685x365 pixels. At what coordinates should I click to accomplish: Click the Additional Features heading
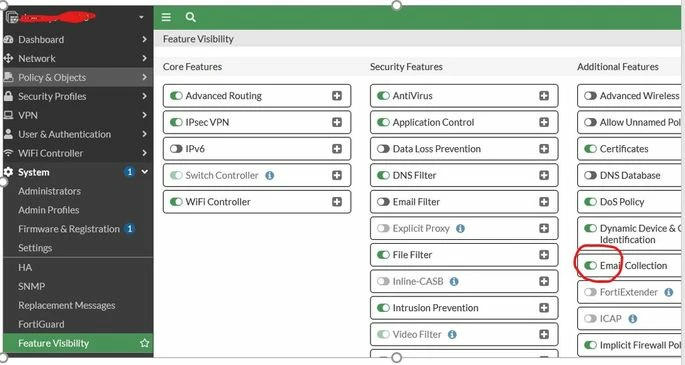pos(618,67)
